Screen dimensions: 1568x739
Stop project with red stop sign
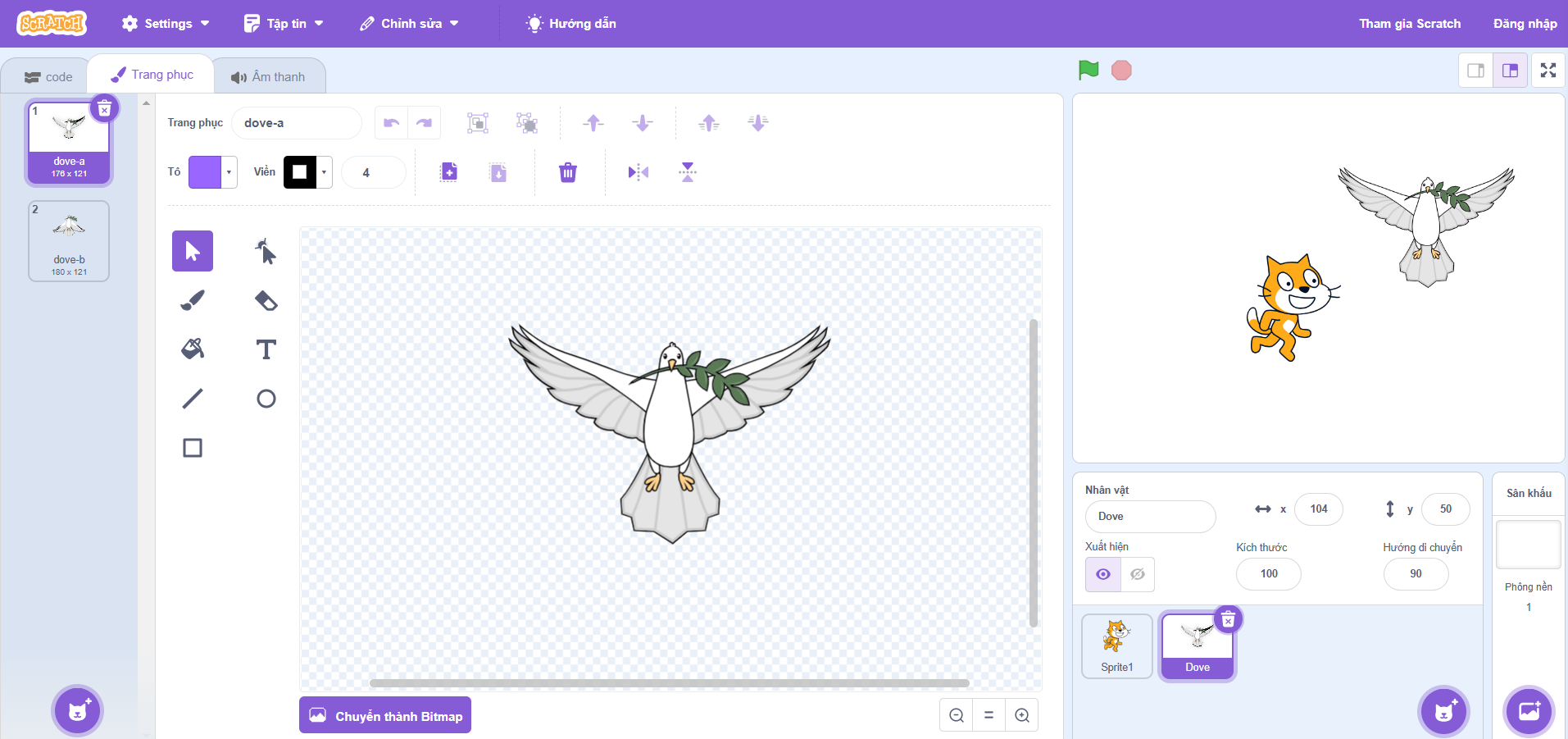tap(1121, 71)
